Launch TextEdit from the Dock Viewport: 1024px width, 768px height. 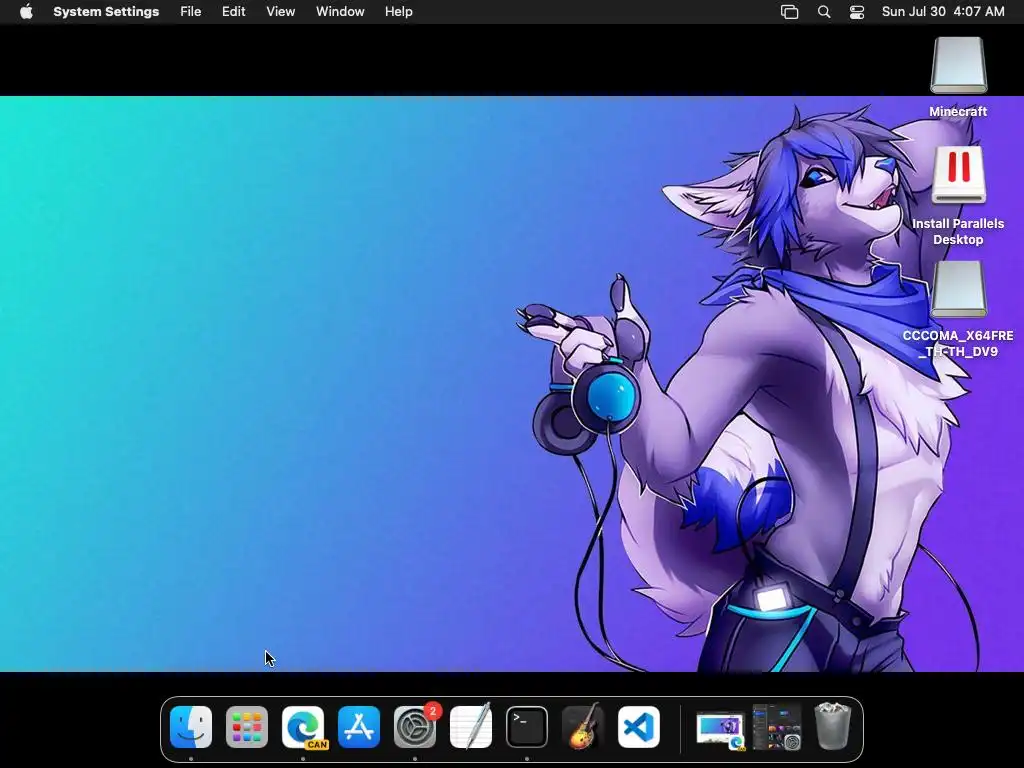pos(471,727)
